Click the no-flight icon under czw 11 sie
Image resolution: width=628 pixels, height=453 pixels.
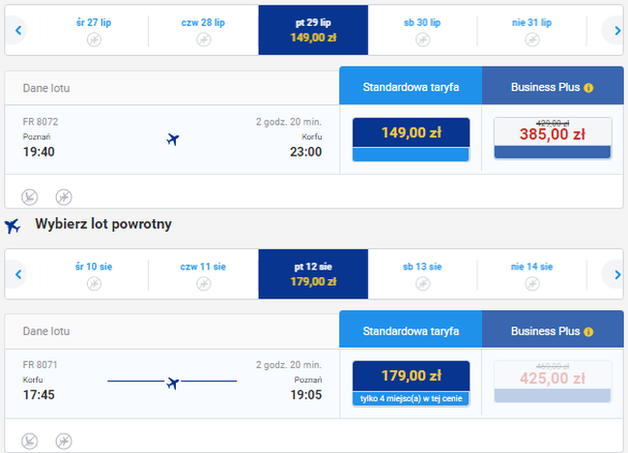point(203,283)
